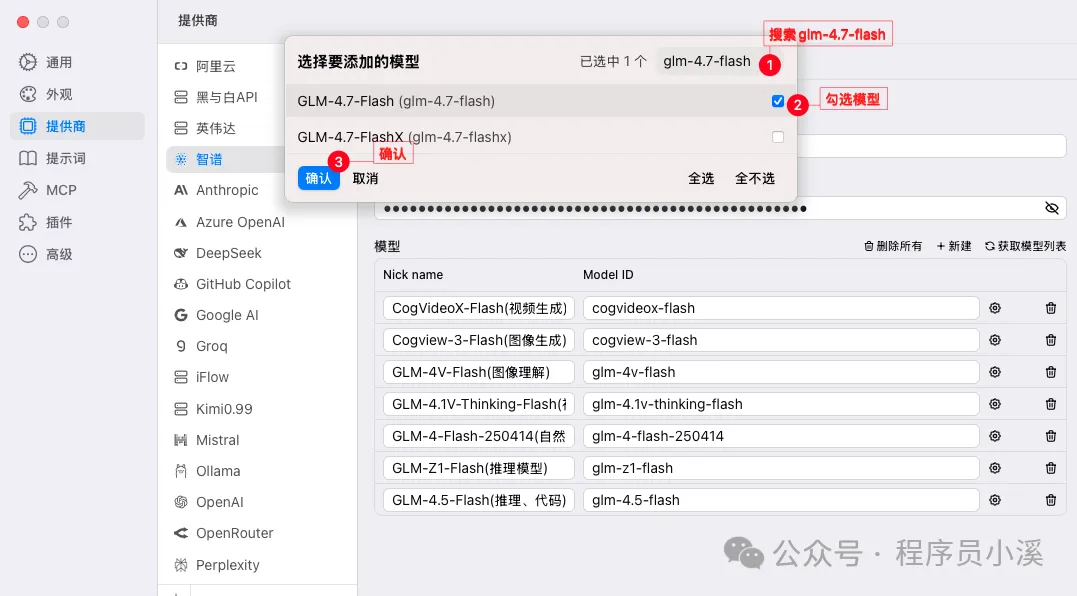This screenshot has height=596, width=1077.
Task: Click 获取模型列表 to fetch models
Action: coord(1025,246)
